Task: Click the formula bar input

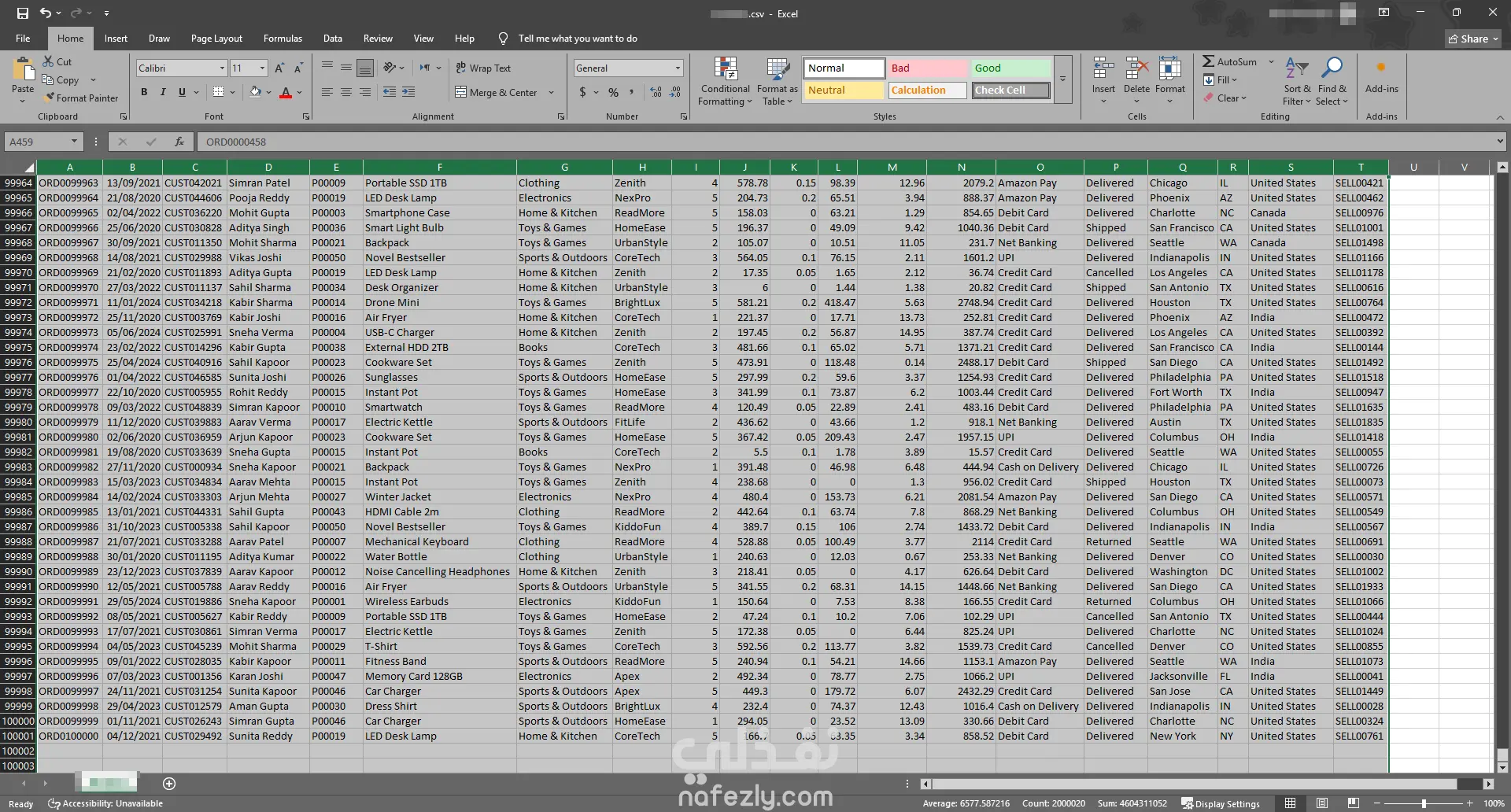Action: click(x=846, y=142)
